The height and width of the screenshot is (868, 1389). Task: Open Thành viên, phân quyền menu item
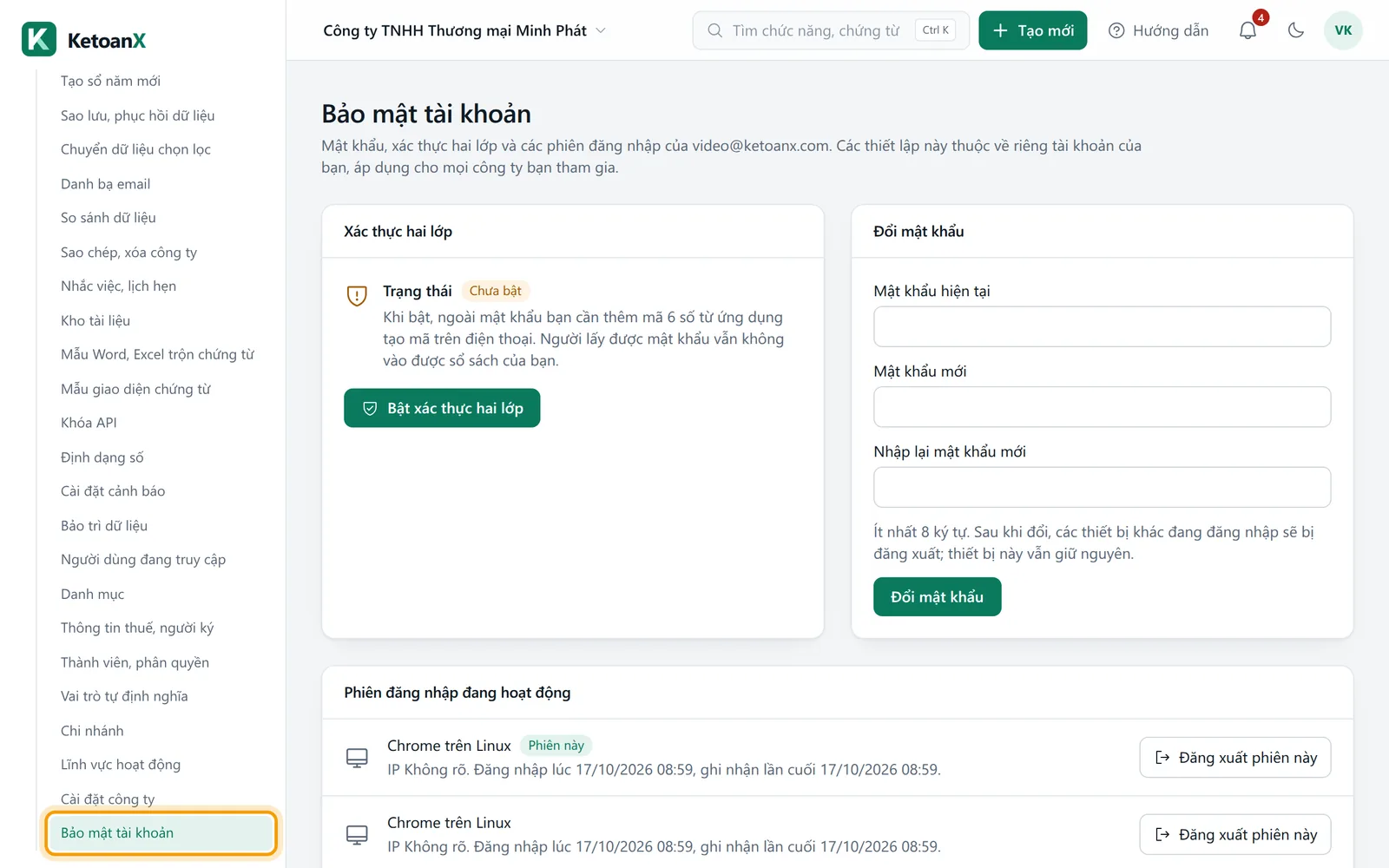tap(135, 662)
